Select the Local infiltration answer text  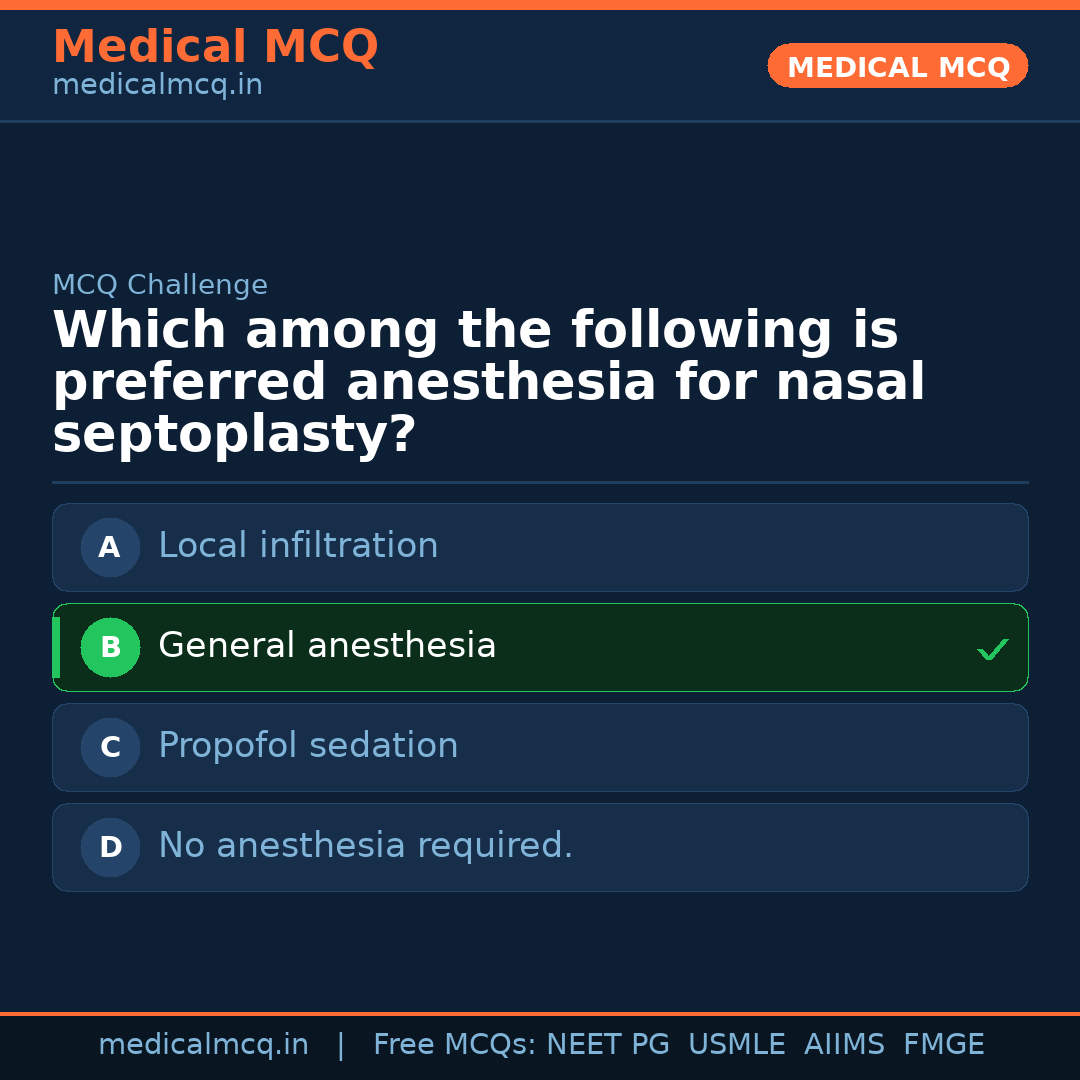click(298, 546)
